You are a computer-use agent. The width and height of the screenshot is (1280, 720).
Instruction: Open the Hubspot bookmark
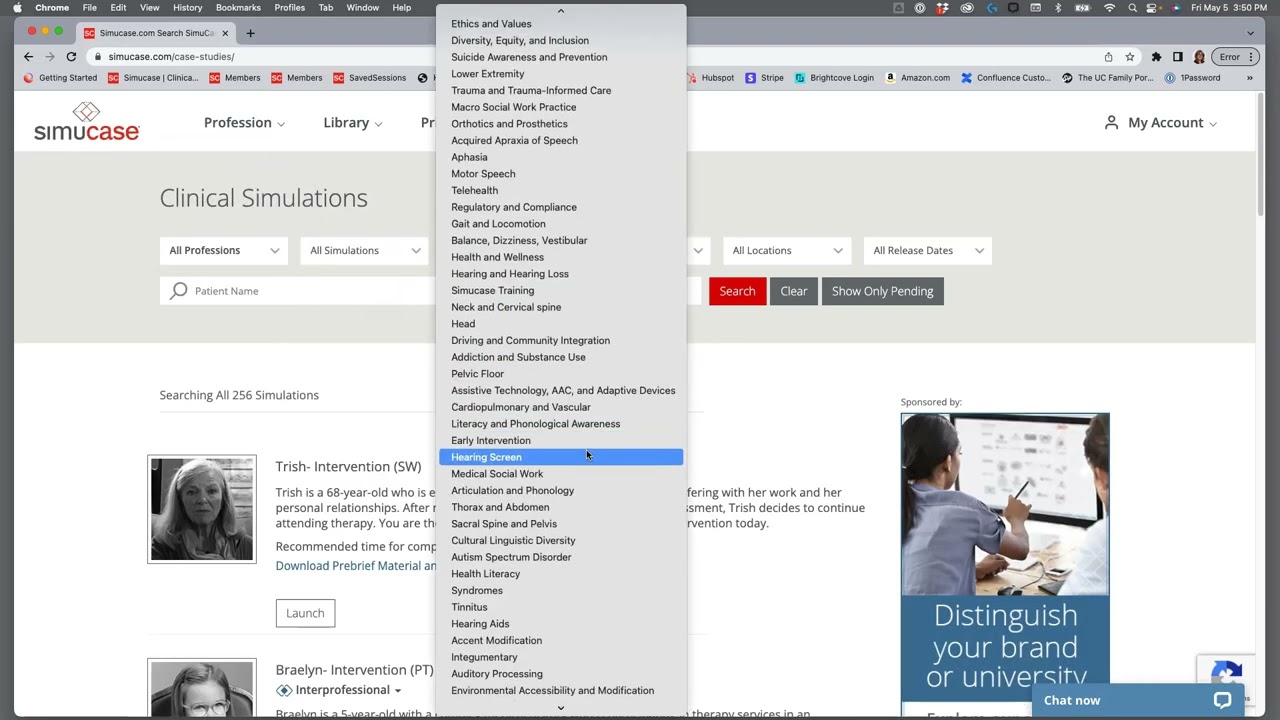tap(710, 78)
